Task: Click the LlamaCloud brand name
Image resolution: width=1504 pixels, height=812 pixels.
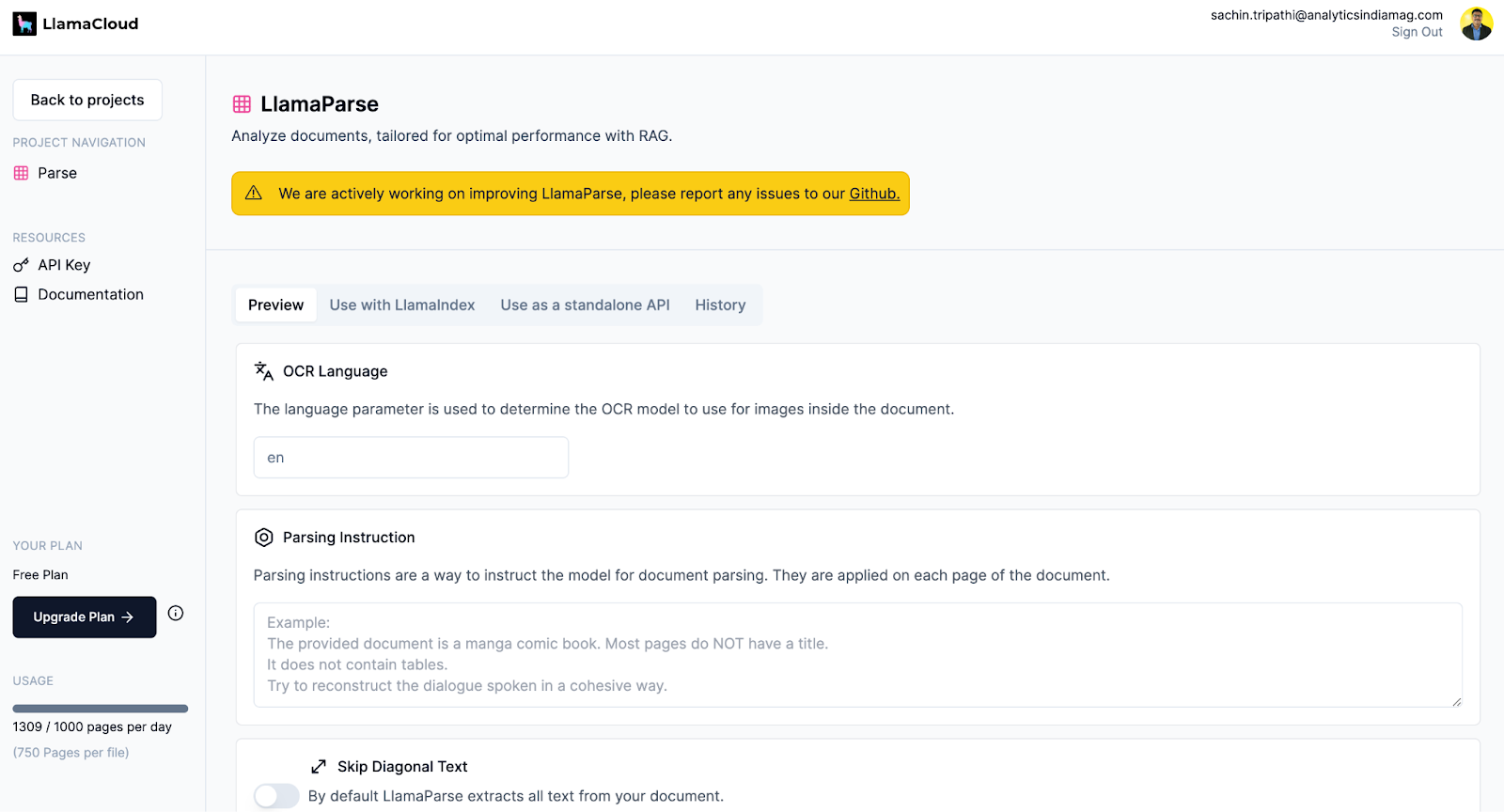Action: pos(90,23)
